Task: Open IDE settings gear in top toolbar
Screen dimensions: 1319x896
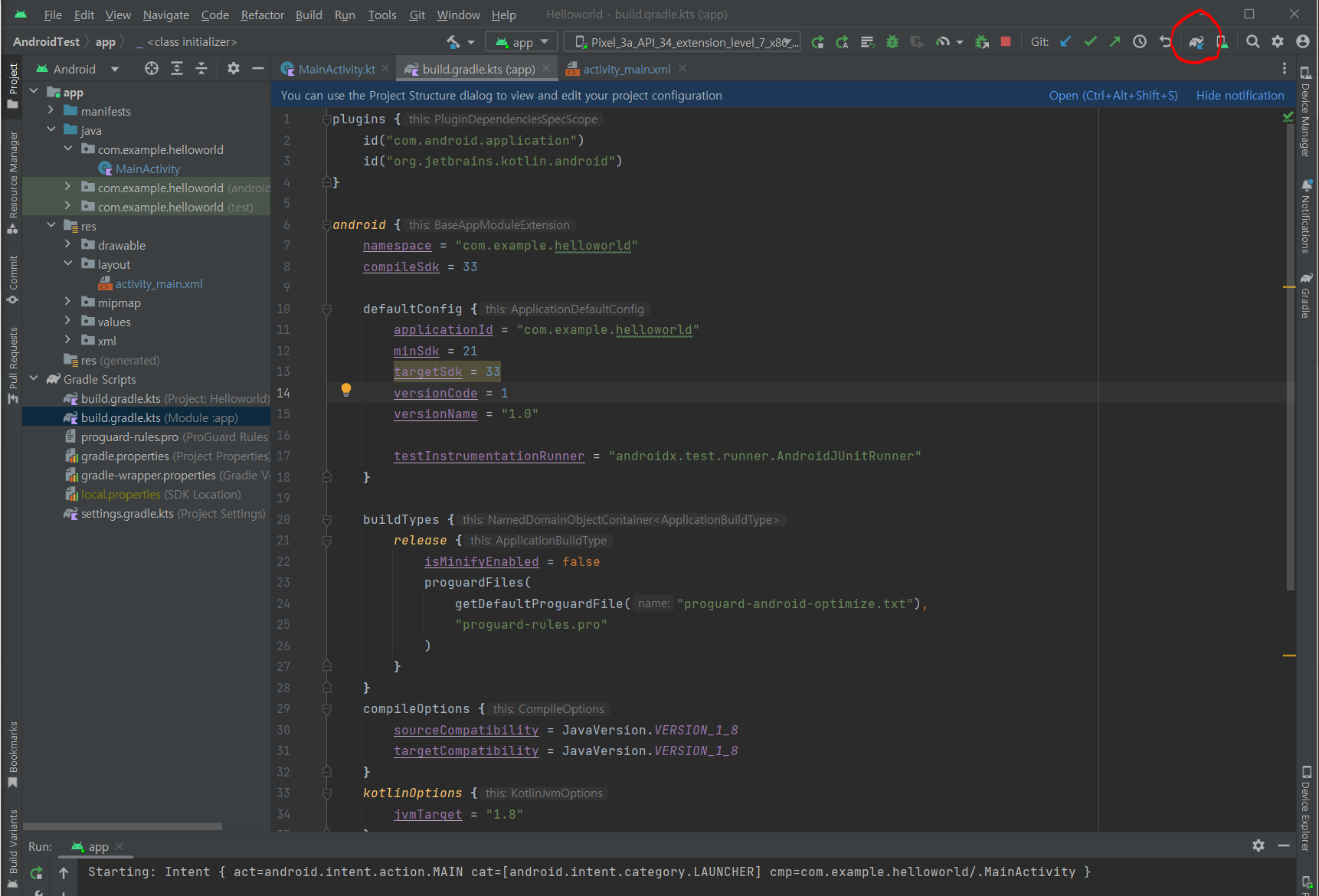Action: coord(1277,41)
